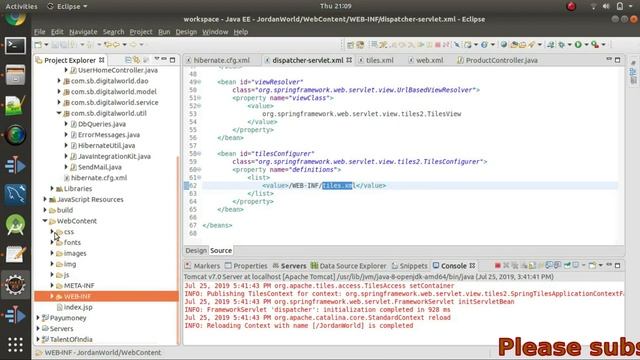
Task: Collapse the property fold marker at line 60
Action: (x=199, y=170)
